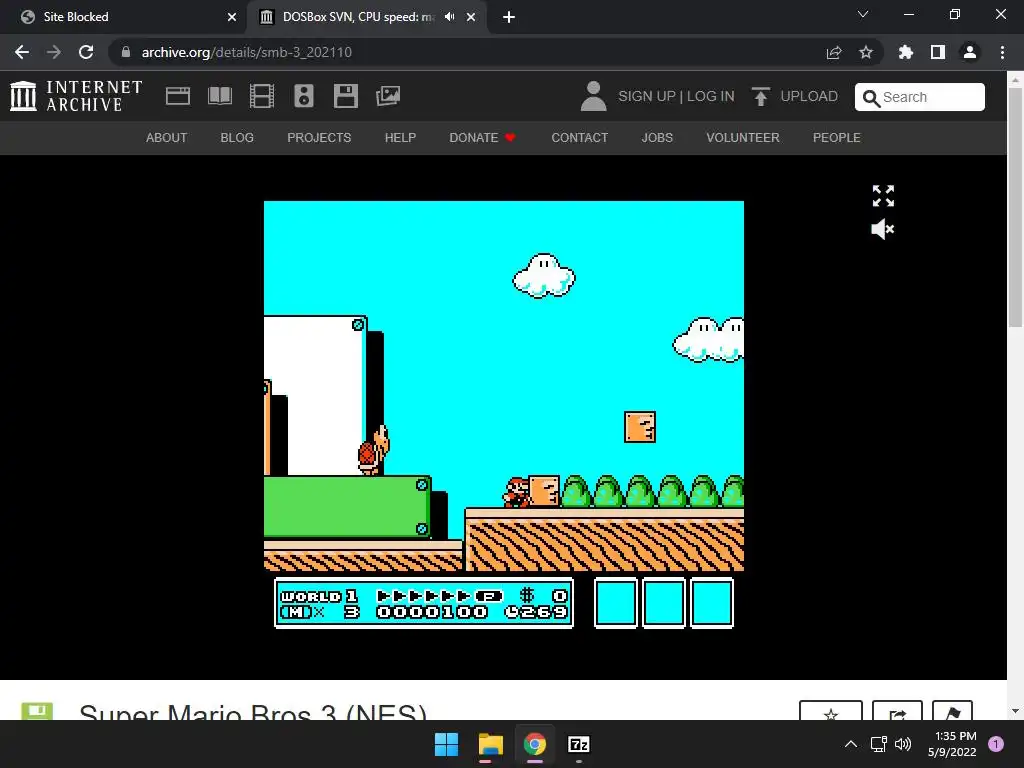Open the Audio speaker icon
The width and height of the screenshot is (1024, 768).
coord(304,96)
